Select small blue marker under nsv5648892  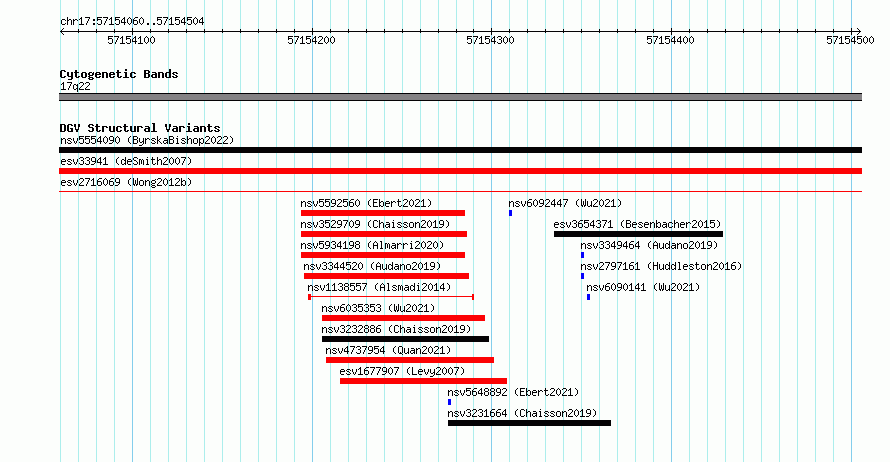pyautogui.click(x=450, y=402)
